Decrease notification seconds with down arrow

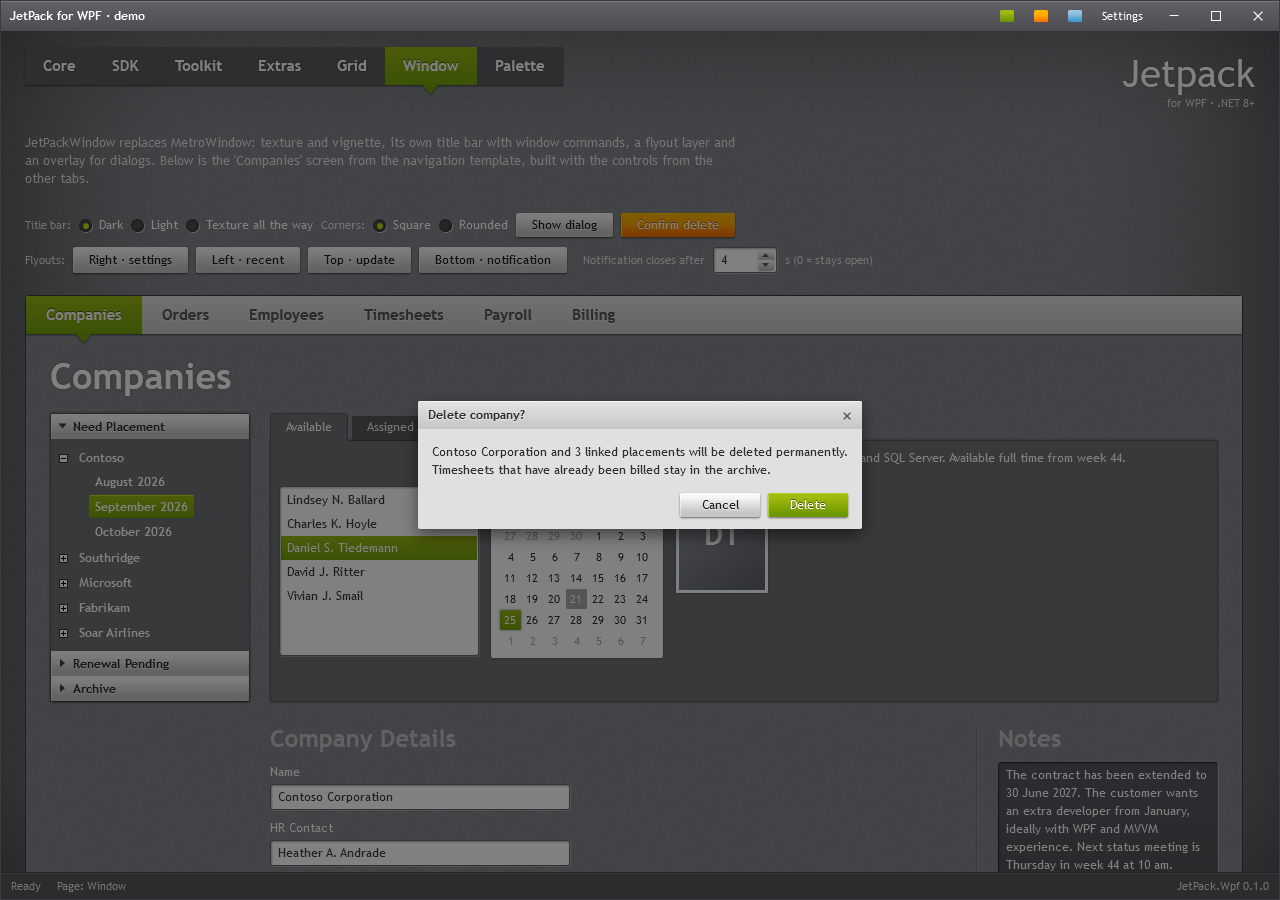[x=766, y=266]
